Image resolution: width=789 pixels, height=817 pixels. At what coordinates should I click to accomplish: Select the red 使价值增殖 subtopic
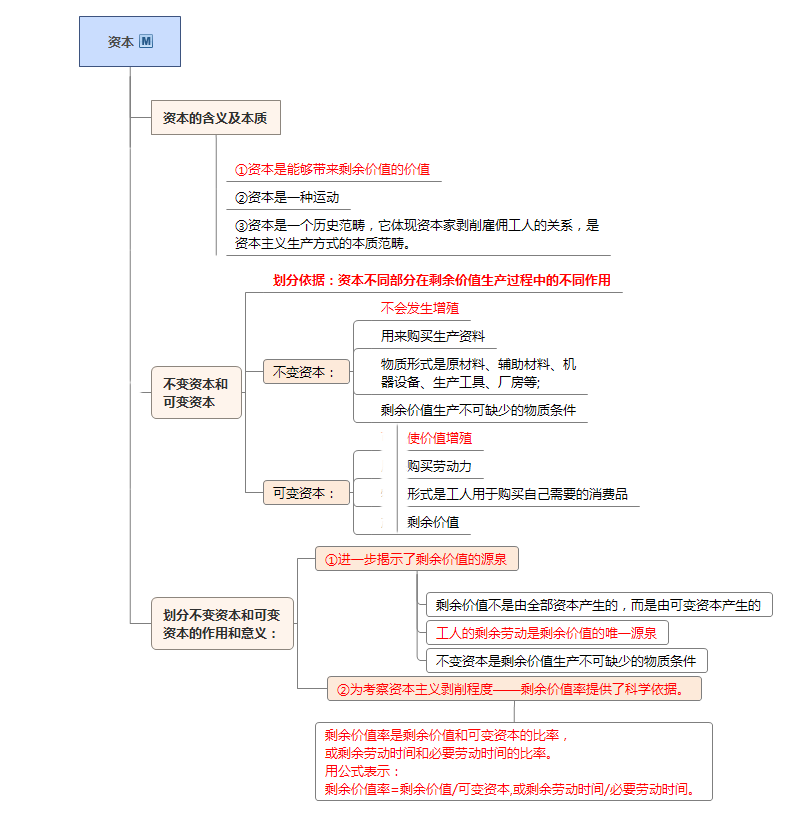[x=439, y=438]
